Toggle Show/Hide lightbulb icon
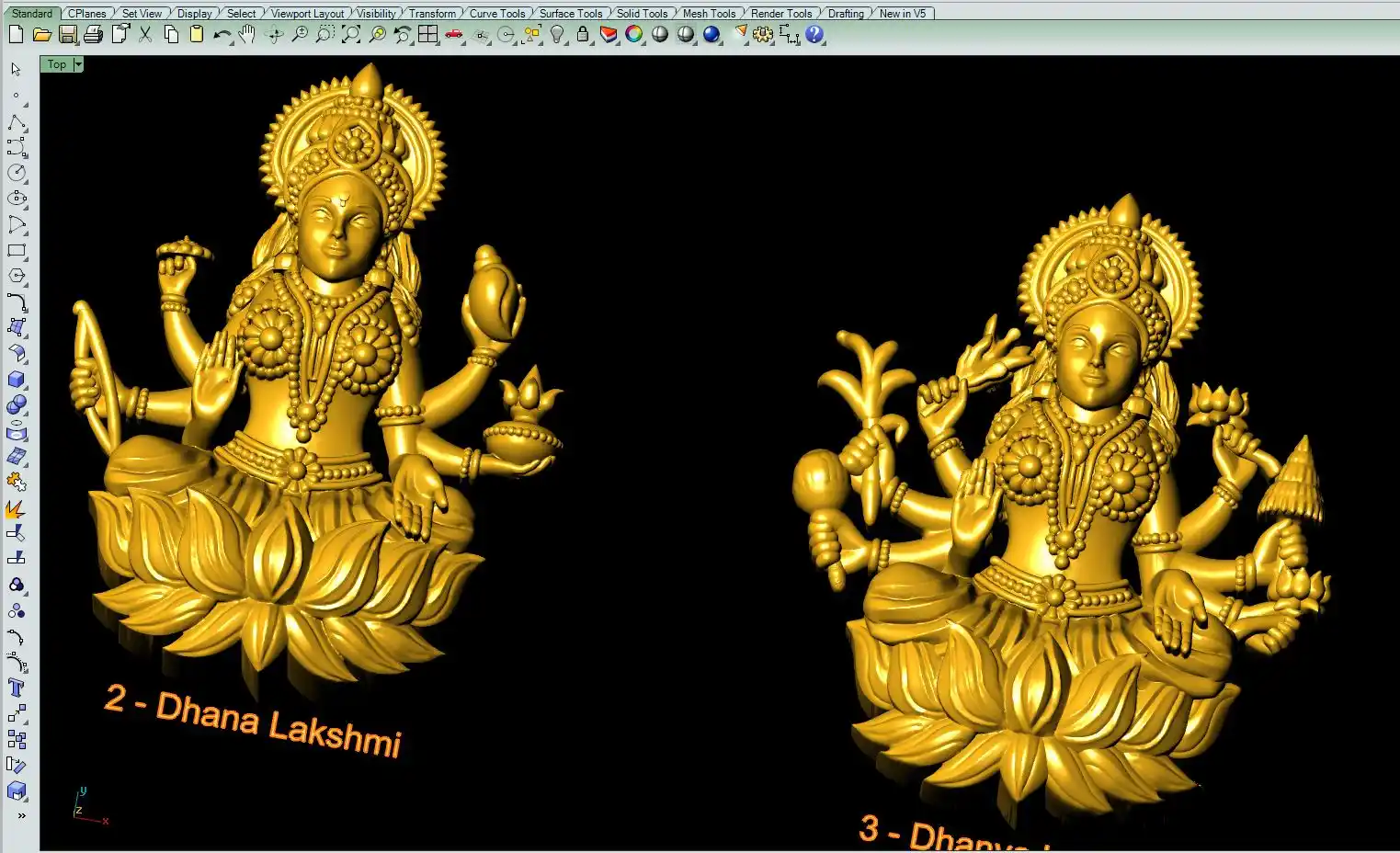Screen dimensions: 1400x853 [x=557, y=35]
